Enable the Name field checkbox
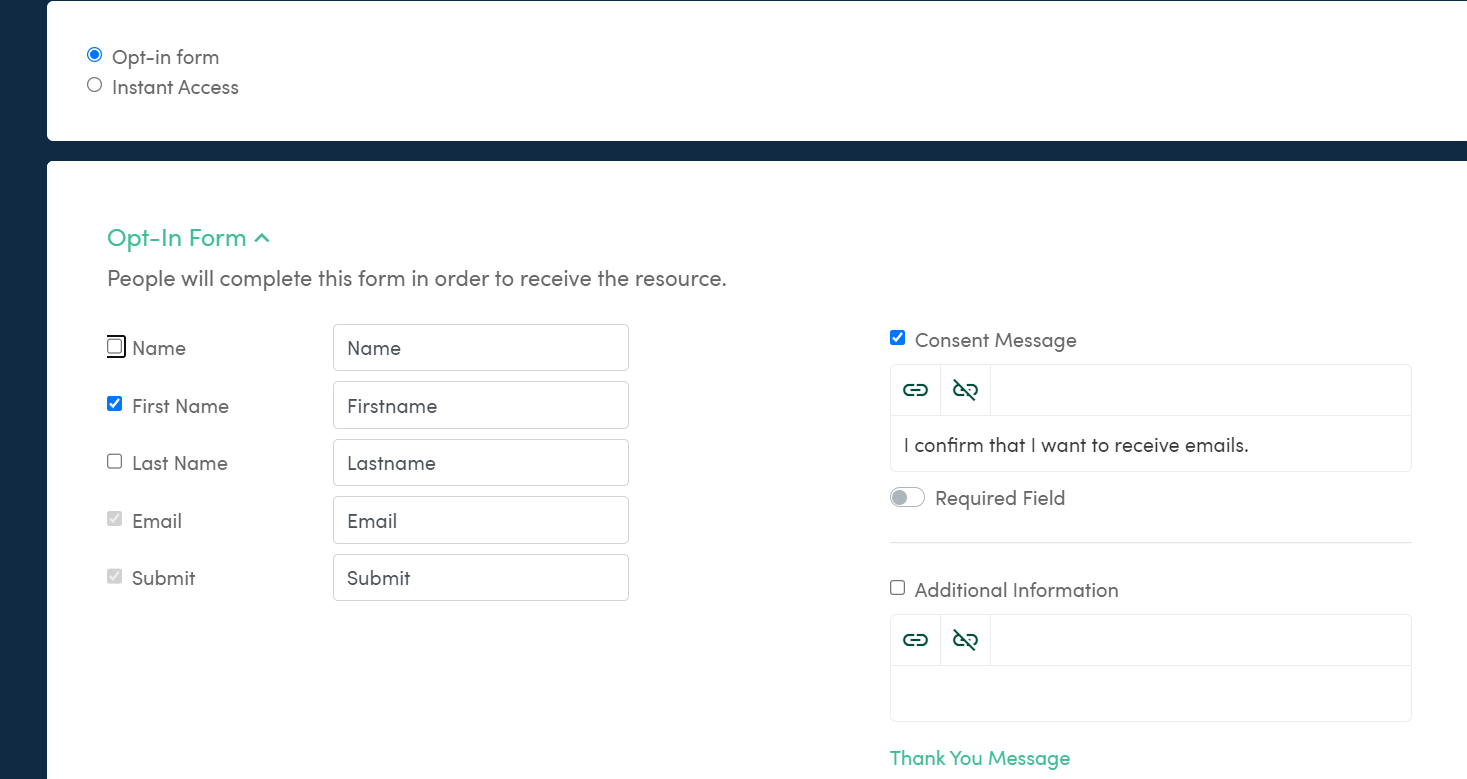Image resolution: width=1467 pixels, height=779 pixels. (x=115, y=347)
